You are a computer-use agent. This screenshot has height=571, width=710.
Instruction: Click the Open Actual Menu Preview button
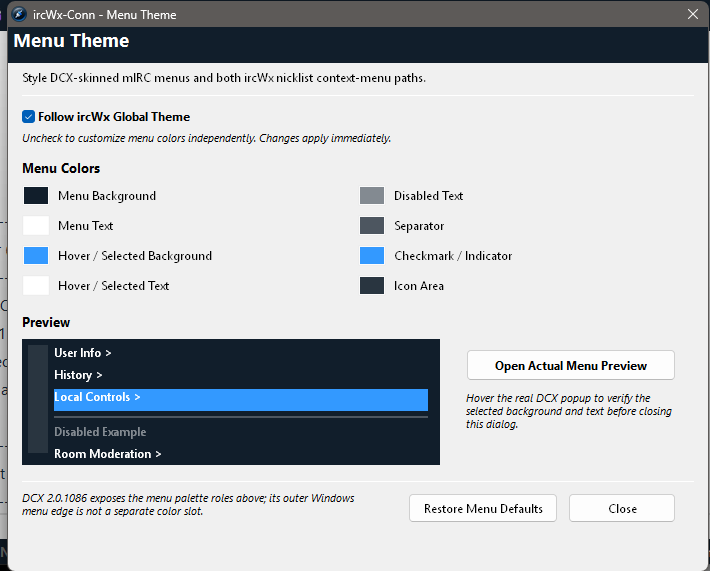point(571,365)
